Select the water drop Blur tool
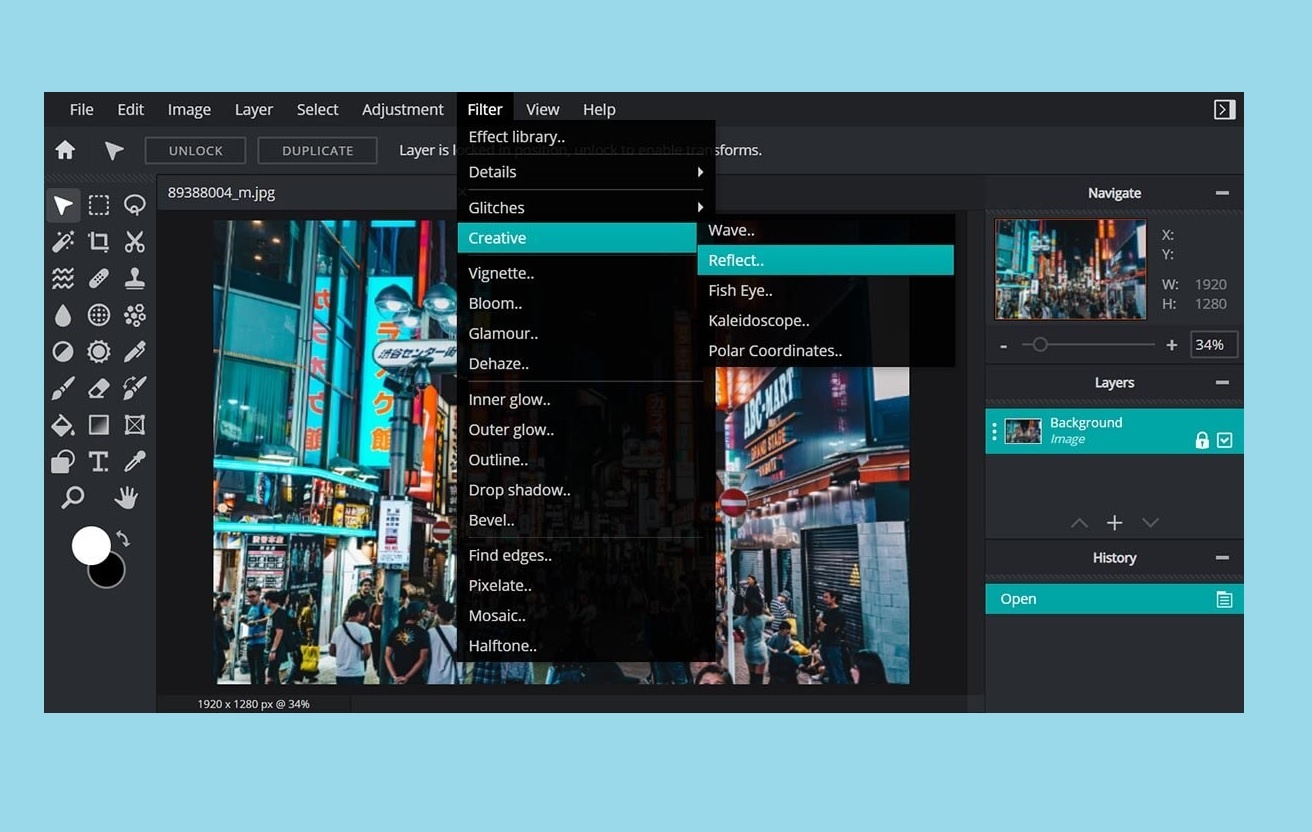 tap(63, 316)
